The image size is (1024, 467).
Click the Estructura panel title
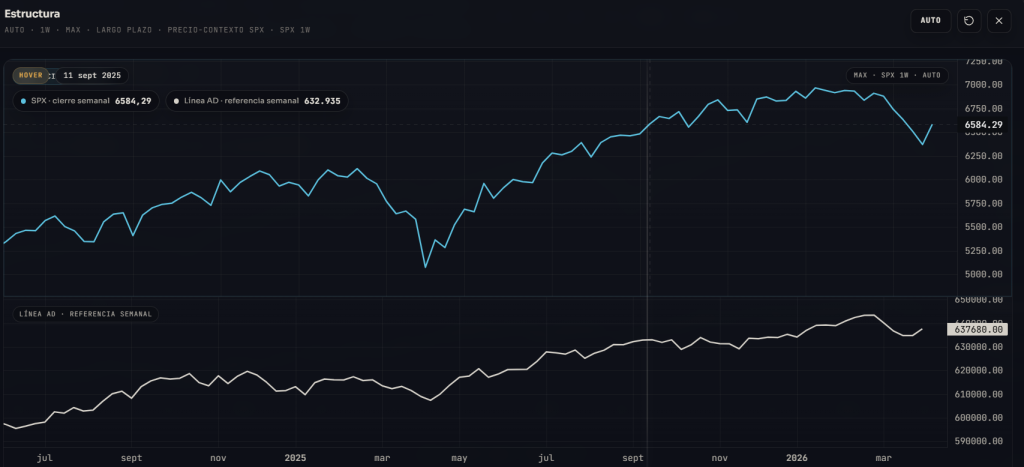pyautogui.click(x=32, y=14)
